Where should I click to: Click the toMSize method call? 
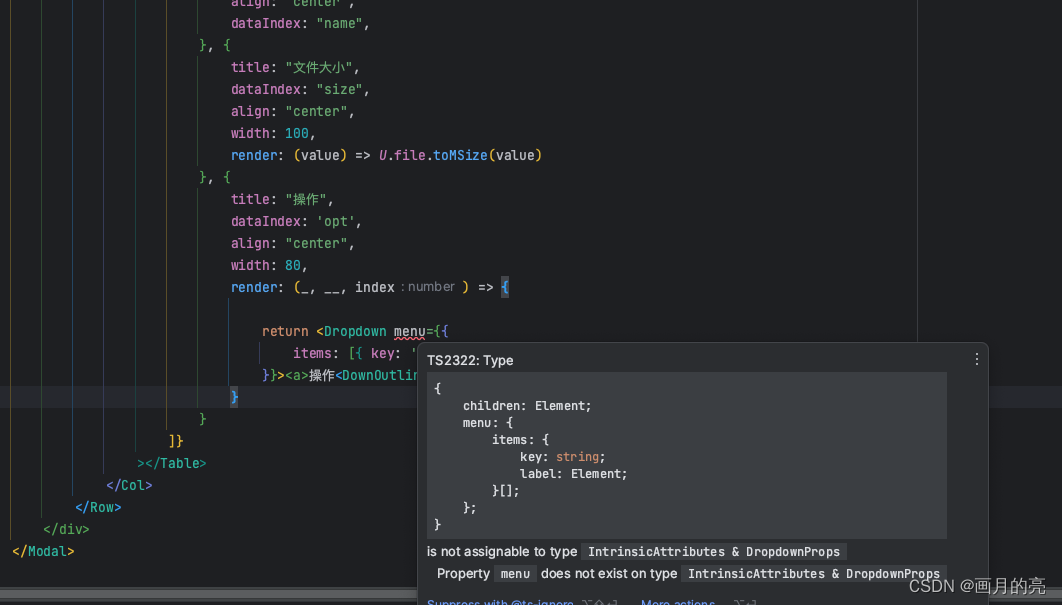coord(461,155)
